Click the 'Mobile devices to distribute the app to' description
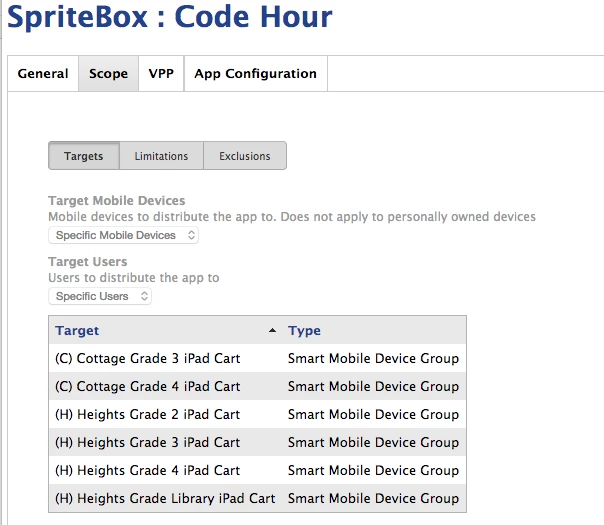Image resolution: width=604 pixels, height=525 pixels. point(292,217)
